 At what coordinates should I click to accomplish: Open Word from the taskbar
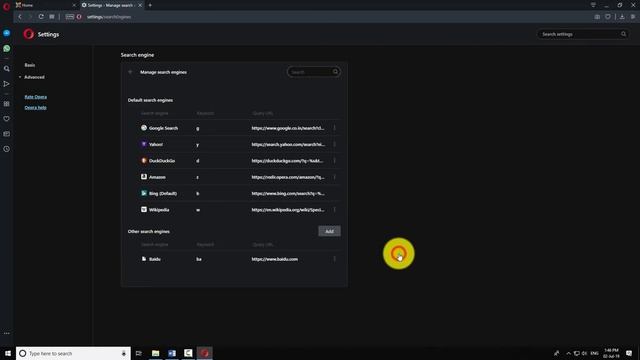point(172,353)
